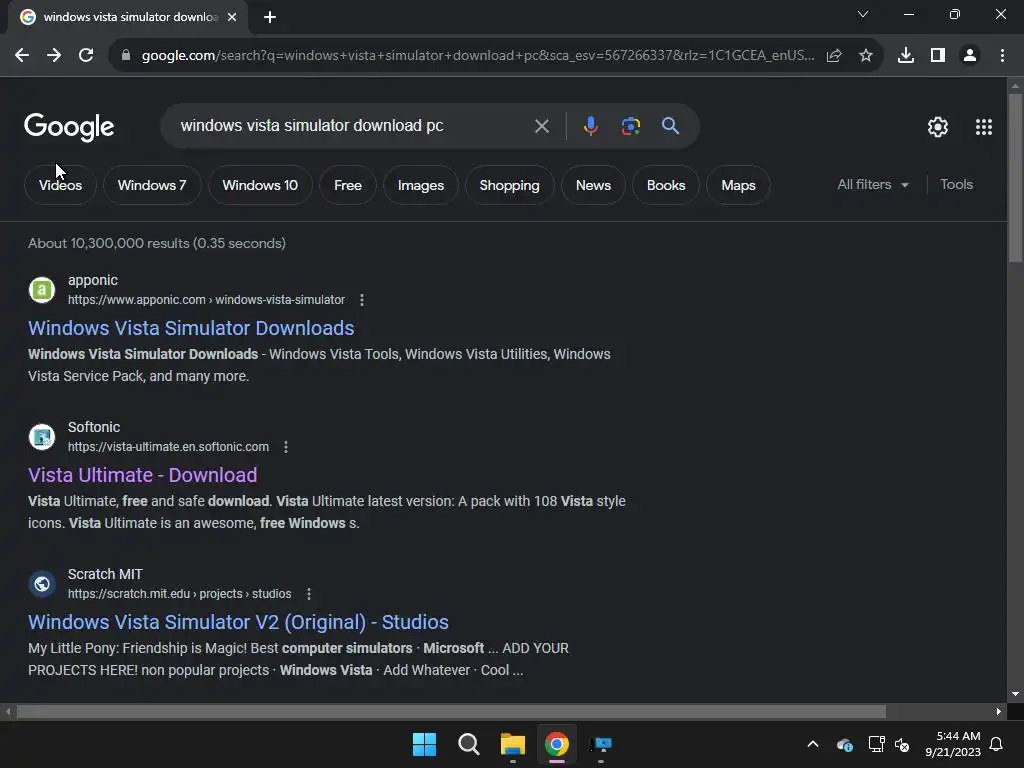Start voice search with microphone
The height and width of the screenshot is (768, 1024).
coord(590,126)
